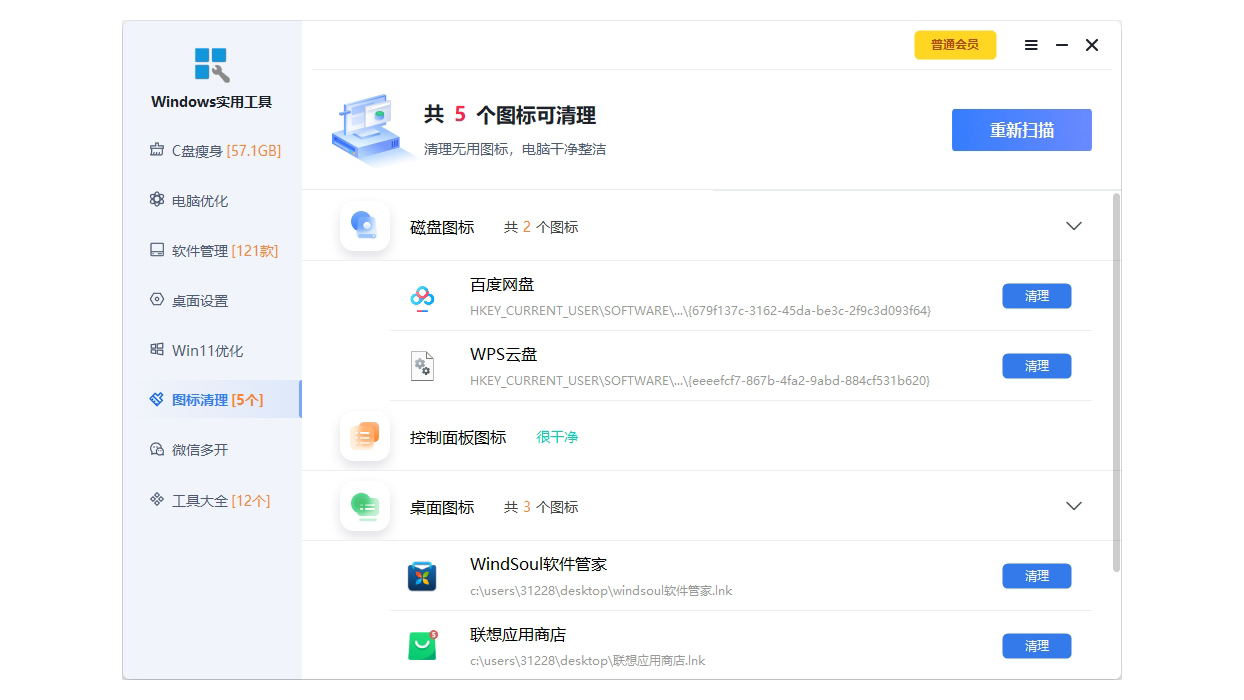Screen dimensions: 1244x700
Task: Click the 磁盘图标 category icon
Action: pyautogui.click(x=364, y=227)
